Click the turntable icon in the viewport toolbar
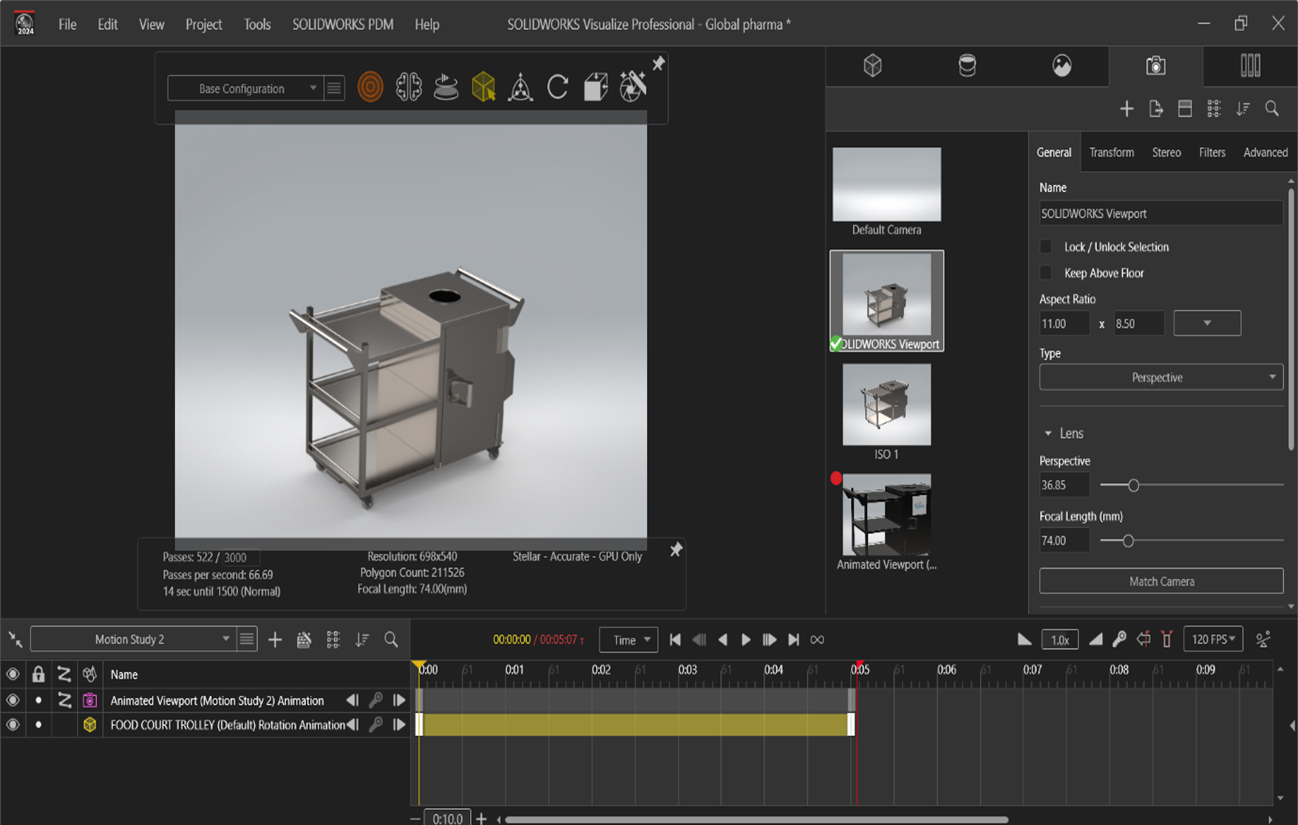The image size is (1298, 825). click(446, 88)
